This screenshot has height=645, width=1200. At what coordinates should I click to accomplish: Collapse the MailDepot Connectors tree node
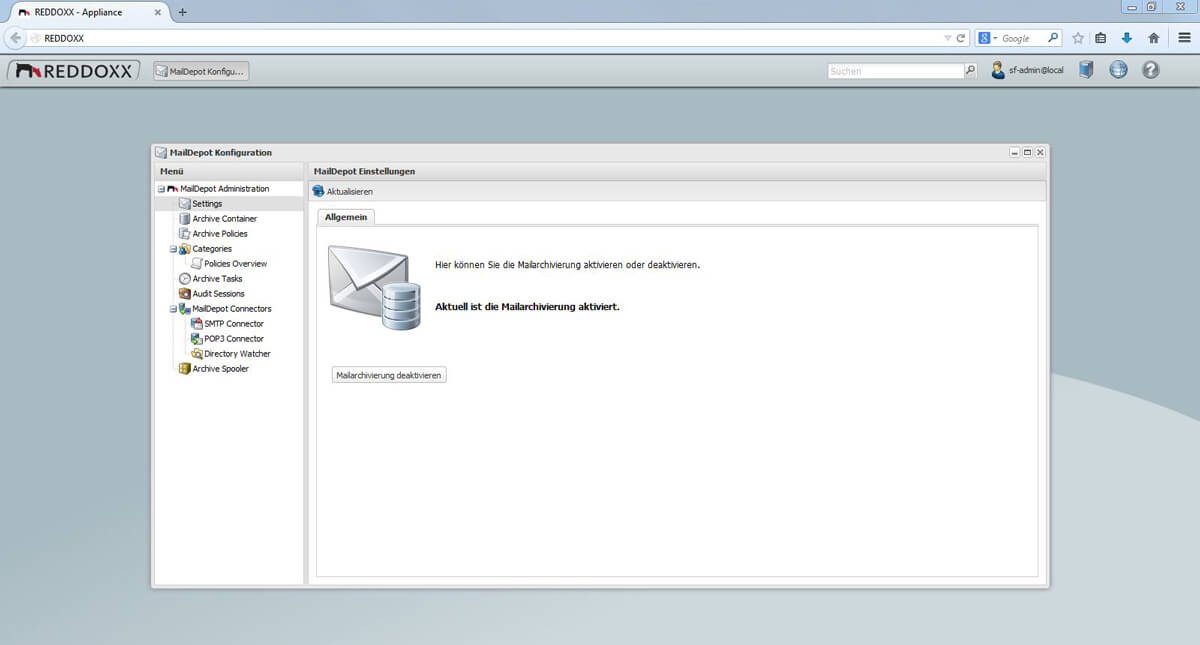172,309
